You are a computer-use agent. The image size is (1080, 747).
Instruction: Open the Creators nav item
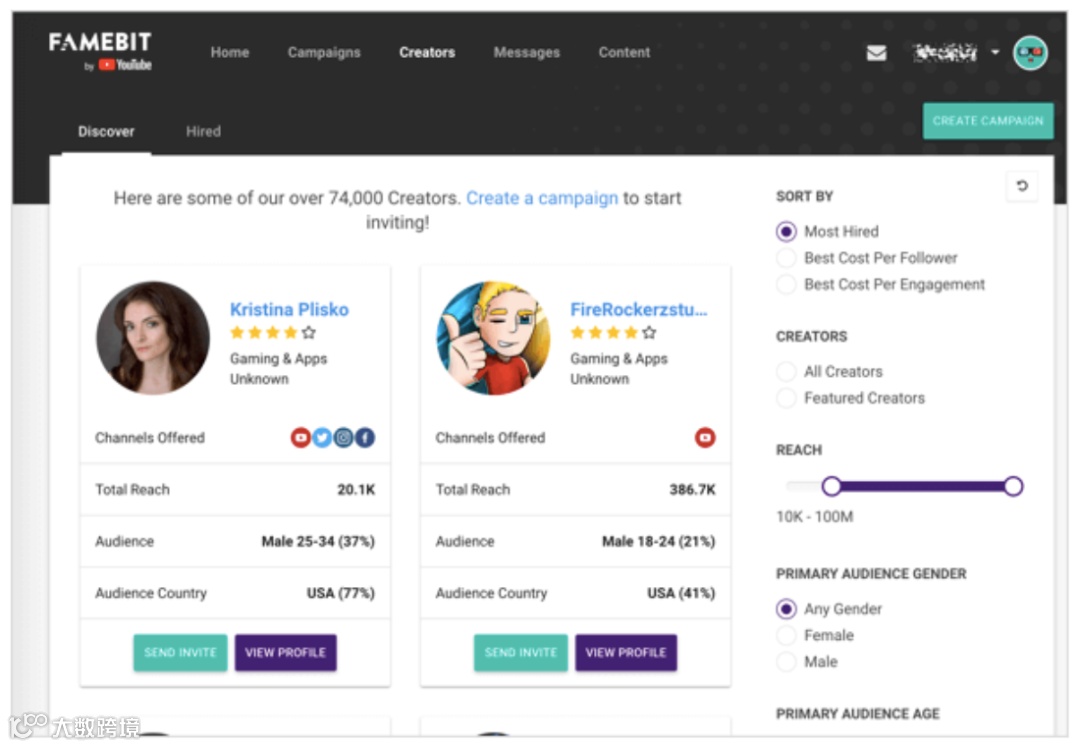(427, 52)
